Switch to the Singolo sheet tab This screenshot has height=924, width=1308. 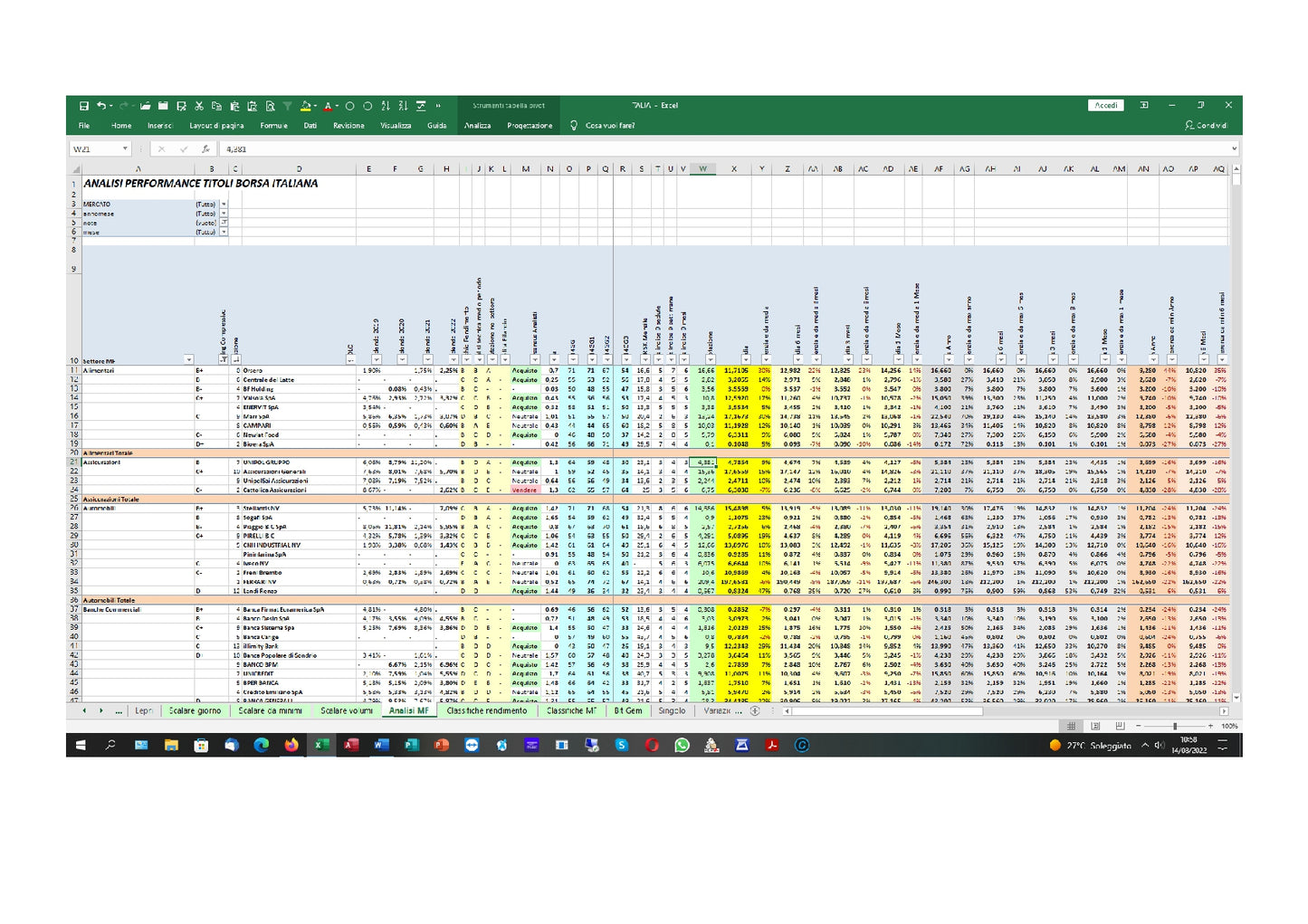tap(672, 711)
